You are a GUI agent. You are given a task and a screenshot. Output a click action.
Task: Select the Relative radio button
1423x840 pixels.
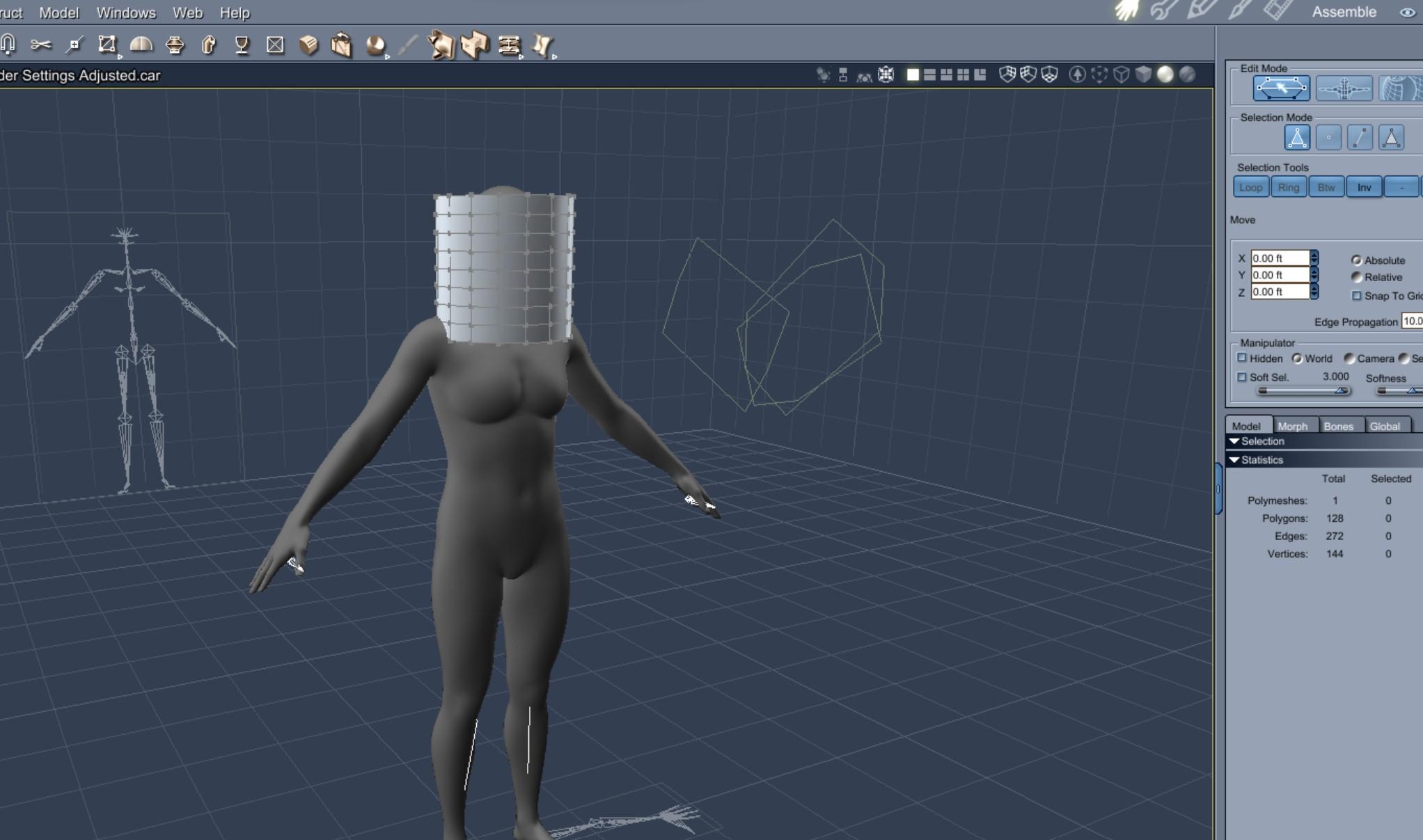(x=1356, y=277)
